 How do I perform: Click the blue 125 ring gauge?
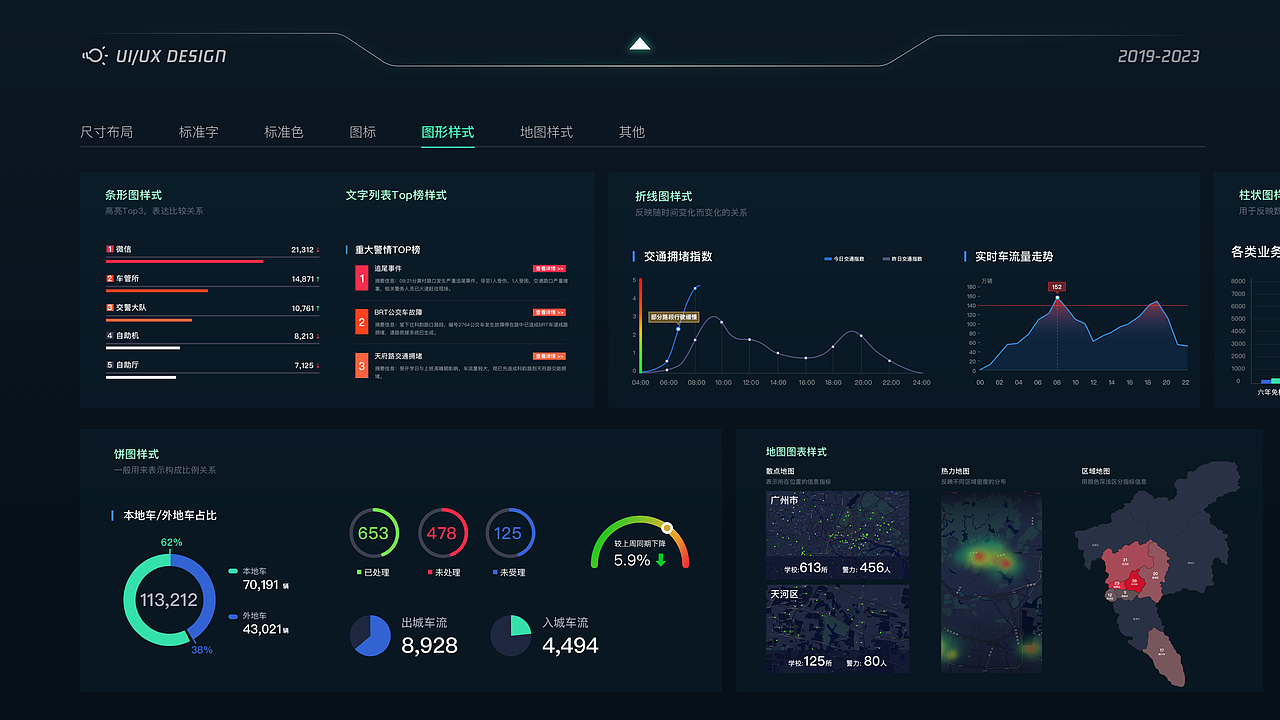pos(509,533)
